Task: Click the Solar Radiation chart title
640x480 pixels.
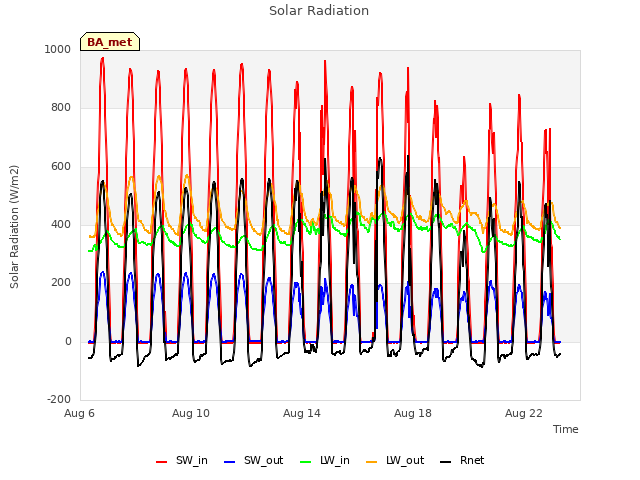Action: click(319, 11)
